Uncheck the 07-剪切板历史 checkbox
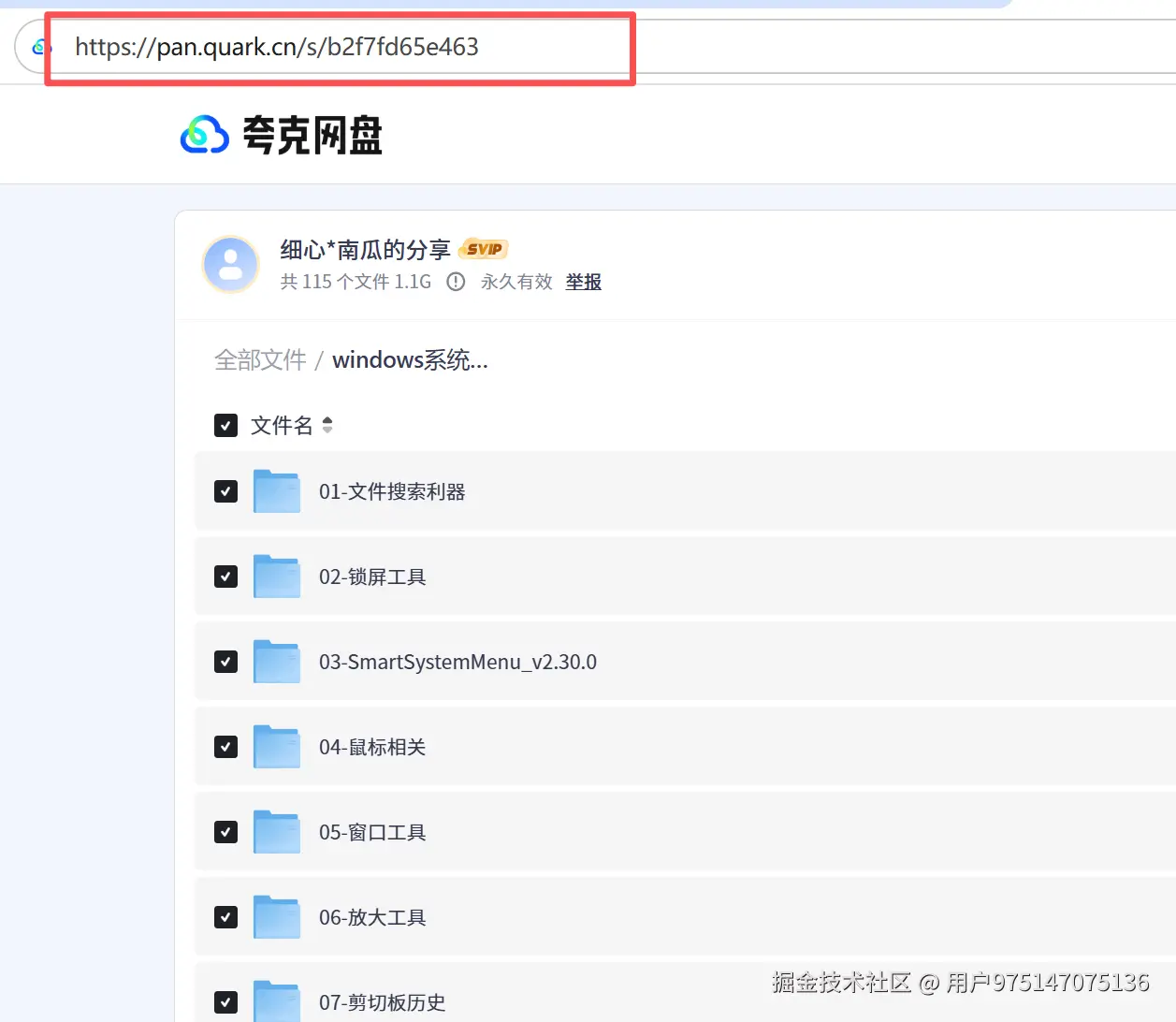The height and width of the screenshot is (1022, 1176). (225, 1002)
